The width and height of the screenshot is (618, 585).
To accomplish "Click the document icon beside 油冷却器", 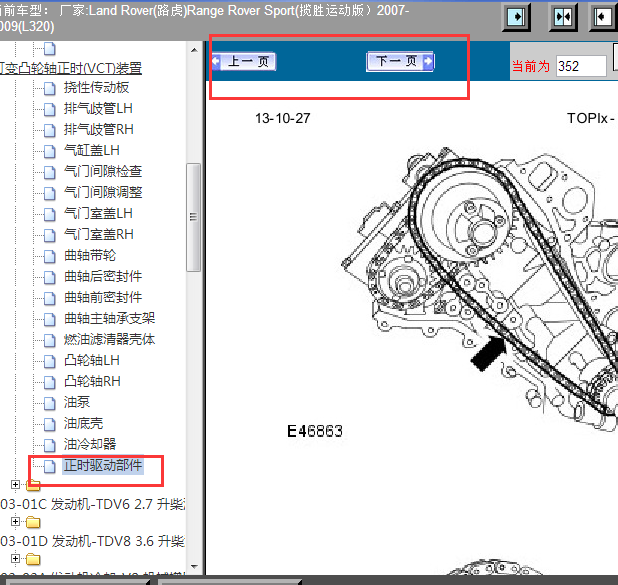I will click(49, 445).
